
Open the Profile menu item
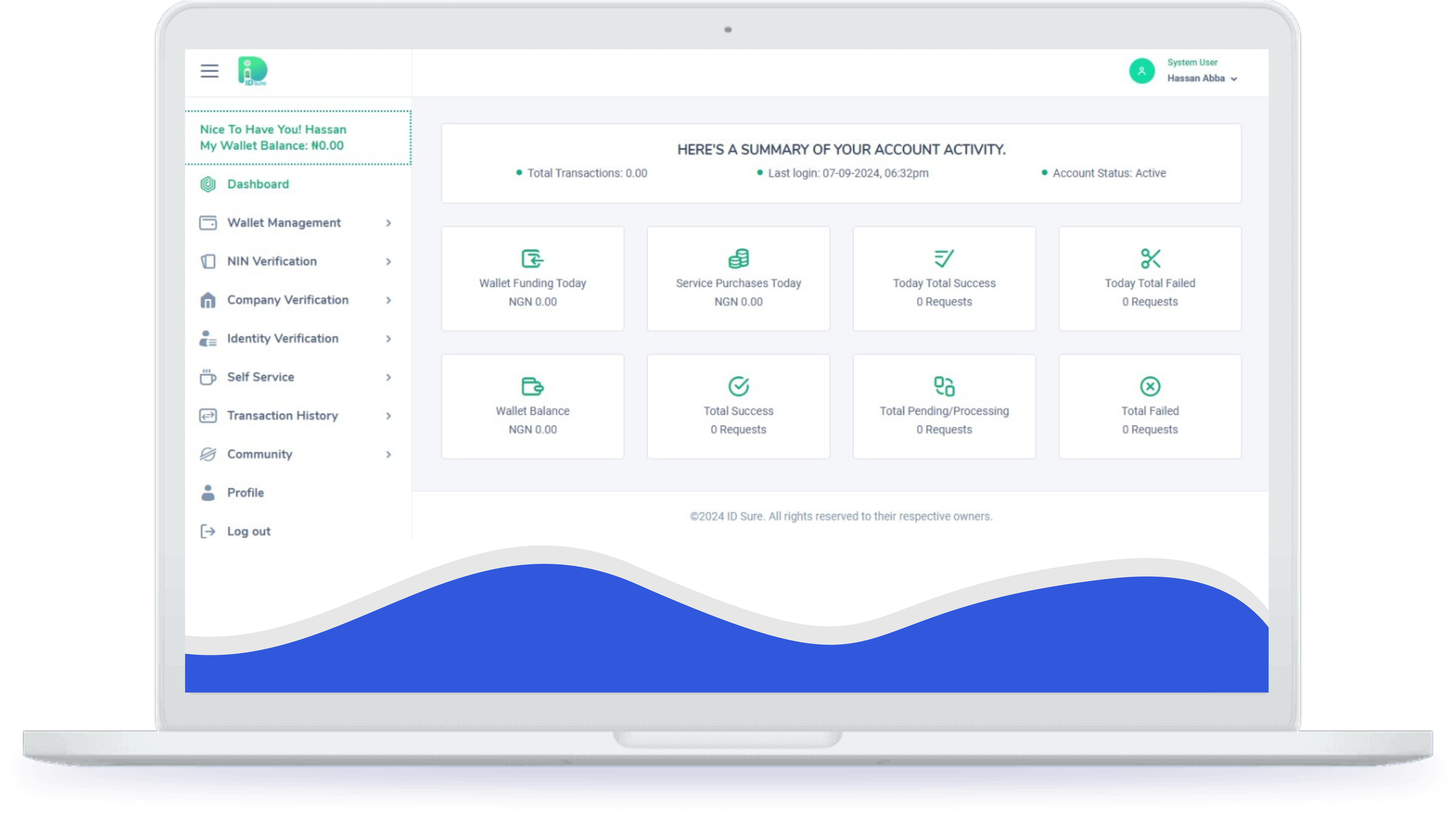tap(245, 493)
